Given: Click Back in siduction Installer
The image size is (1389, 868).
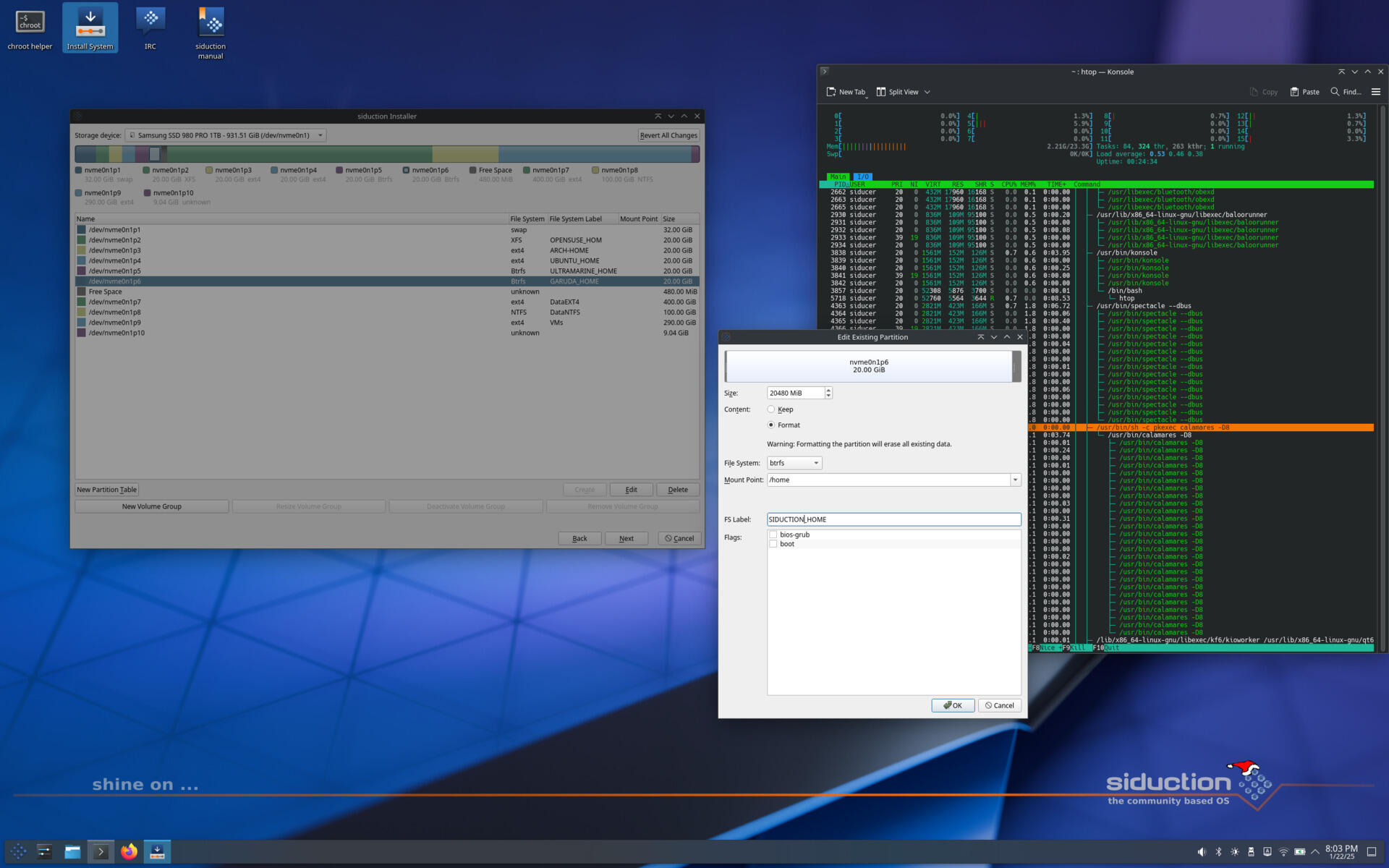Looking at the screenshot, I should [x=579, y=538].
